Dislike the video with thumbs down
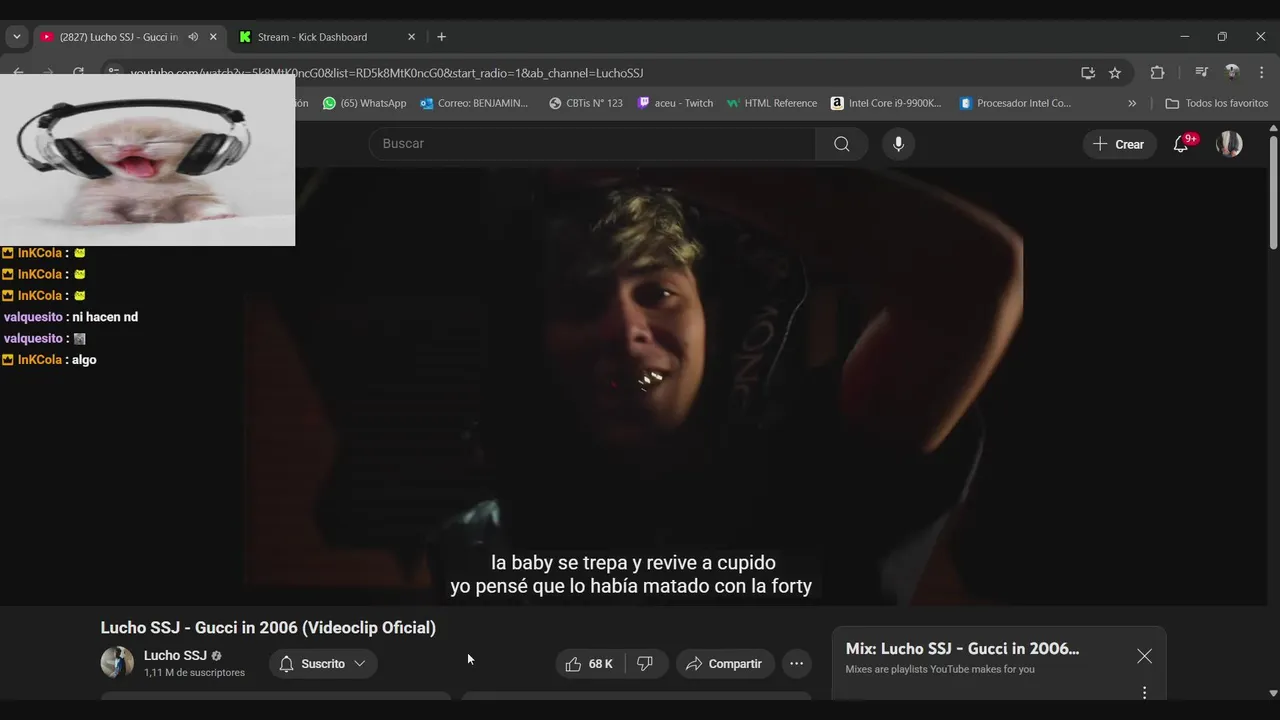 [x=646, y=664]
